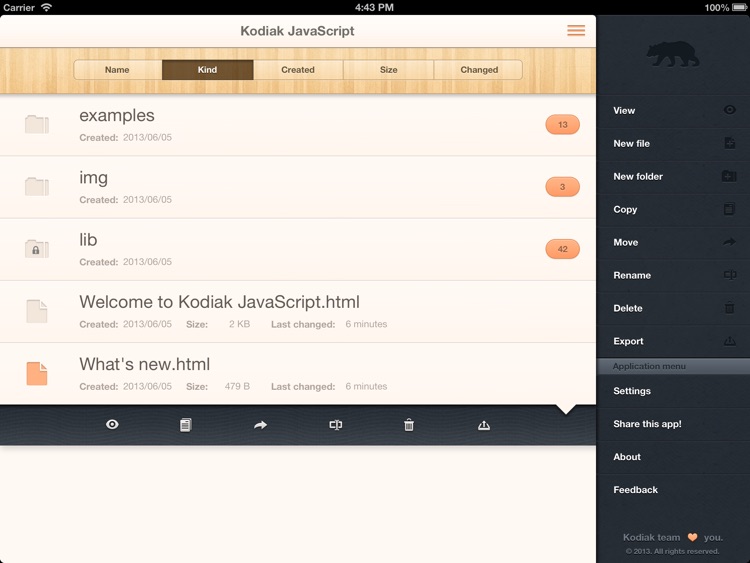Open the img folder name

pyautogui.click(x=93, y=178)
